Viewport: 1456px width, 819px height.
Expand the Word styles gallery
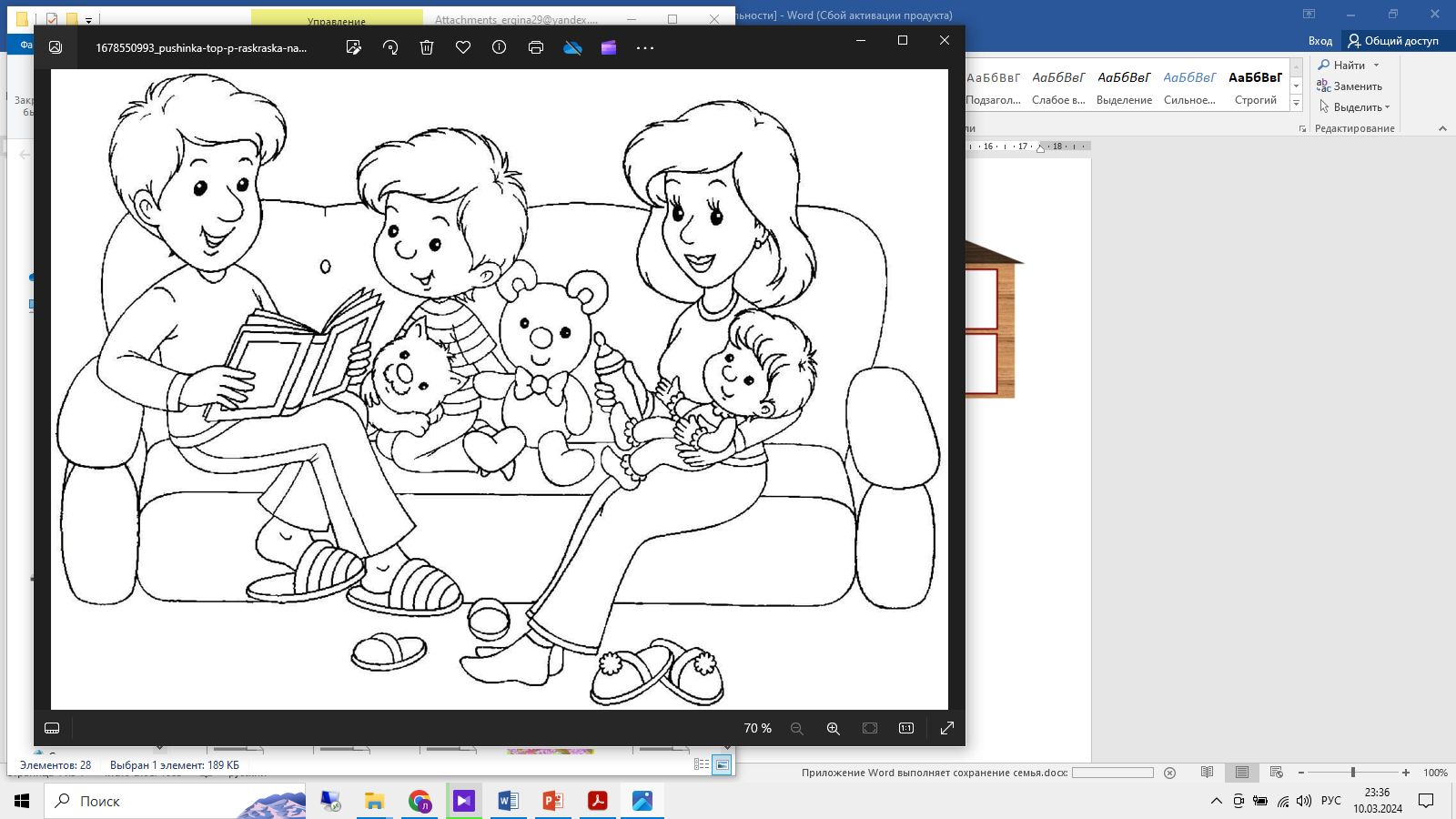coord(1297,104)
